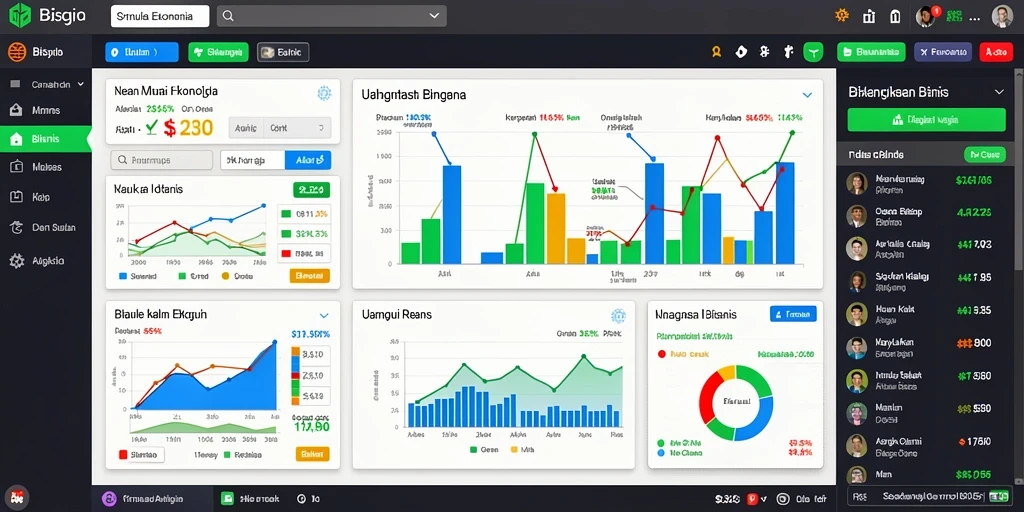Open user avatar with red notification badge
Screen dimensions: 1024x512
tap(926, 16)
